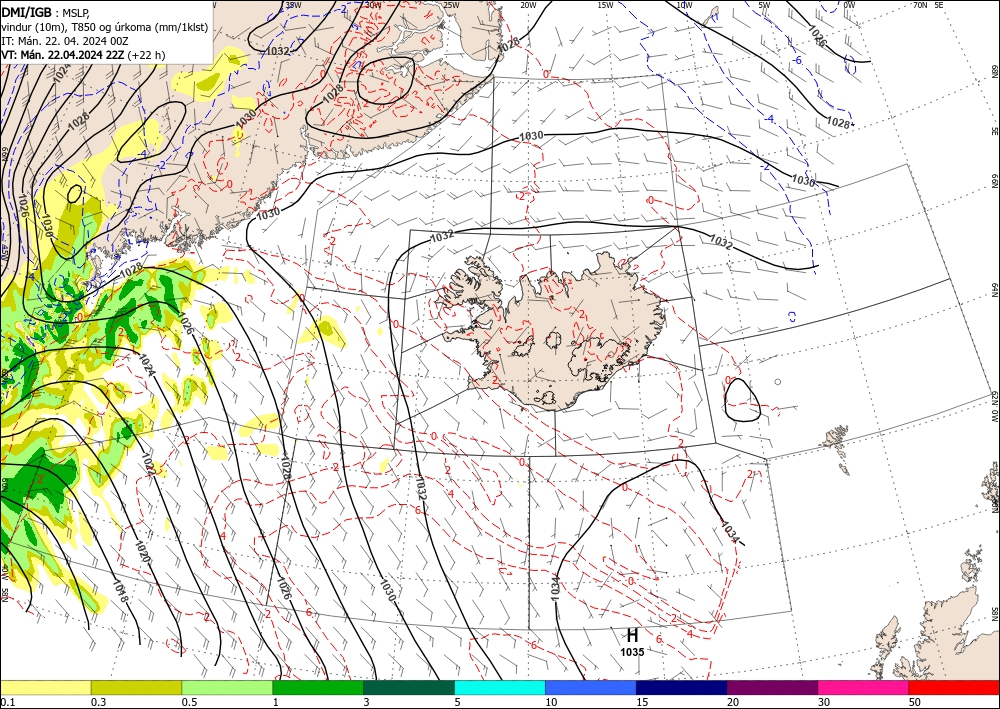Click the "1022" isobar label

click(x=148, y=465)
